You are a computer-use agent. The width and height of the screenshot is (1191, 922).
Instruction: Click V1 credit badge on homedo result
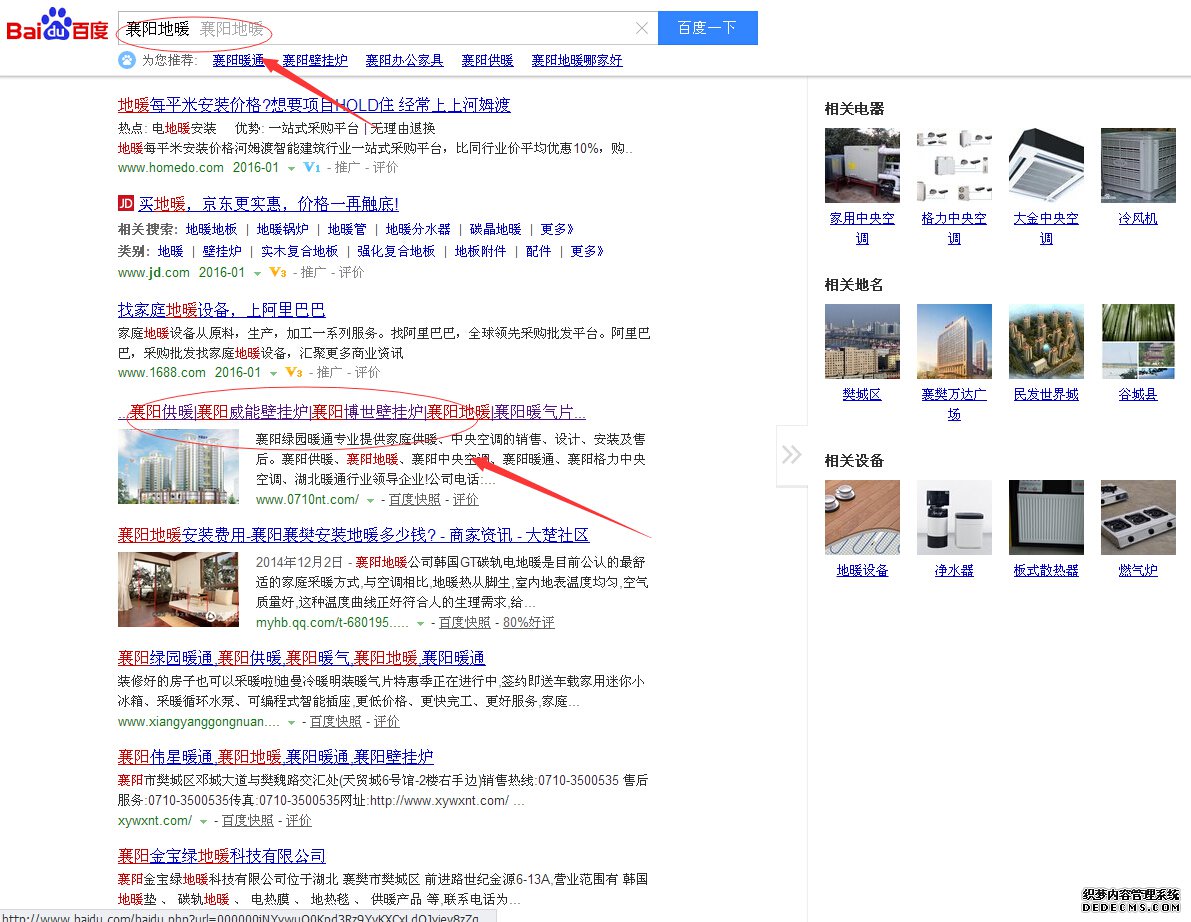coord(311,167)
